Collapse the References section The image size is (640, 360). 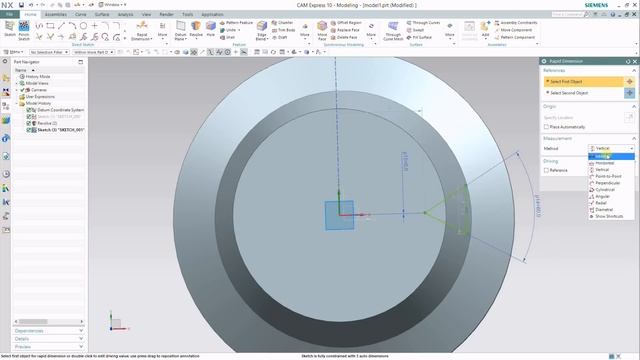(x=633, y=71)
